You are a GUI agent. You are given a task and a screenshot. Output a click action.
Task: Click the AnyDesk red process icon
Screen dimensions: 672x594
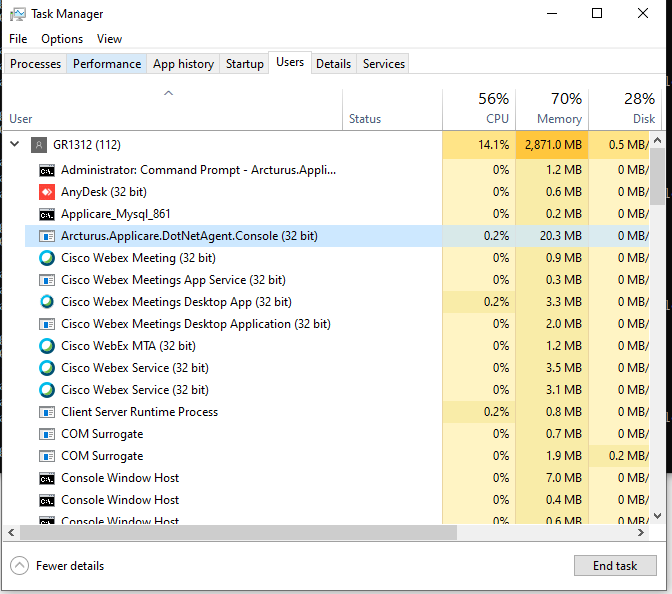pos(47,192)
